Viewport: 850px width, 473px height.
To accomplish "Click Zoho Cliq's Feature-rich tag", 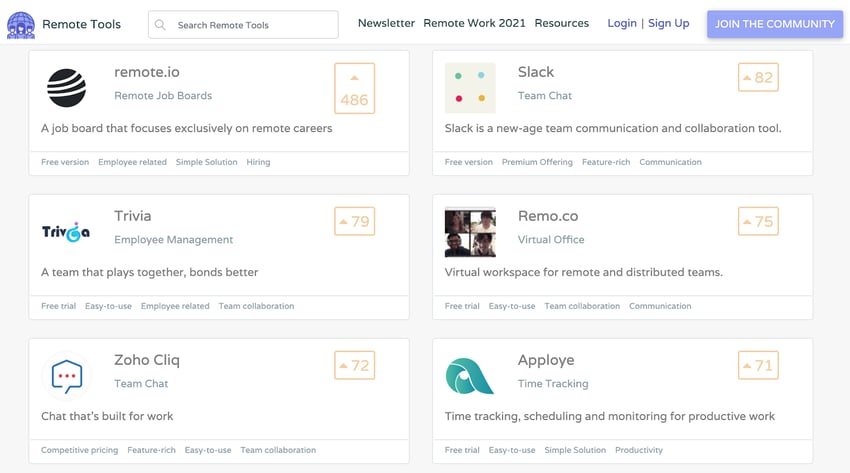I will (x=151, y=450).
